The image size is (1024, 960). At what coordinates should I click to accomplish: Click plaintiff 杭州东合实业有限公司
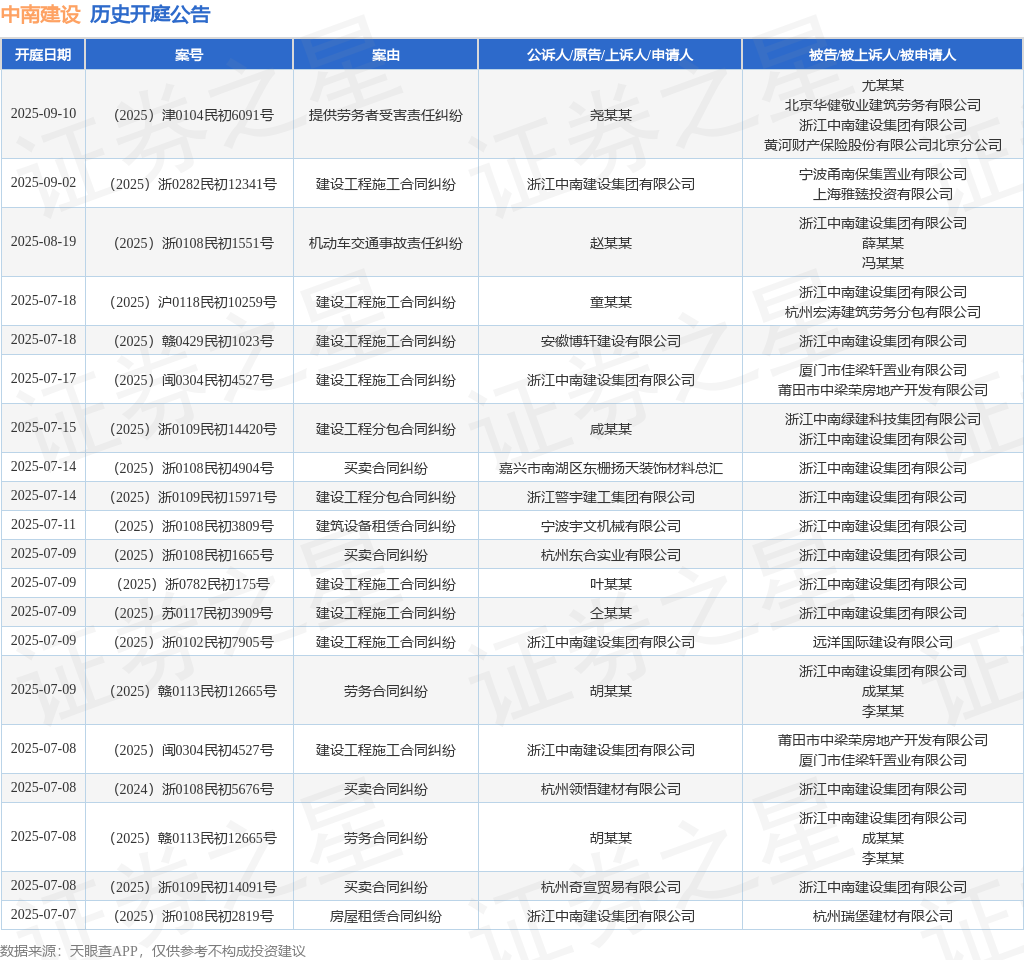point(611,556)
